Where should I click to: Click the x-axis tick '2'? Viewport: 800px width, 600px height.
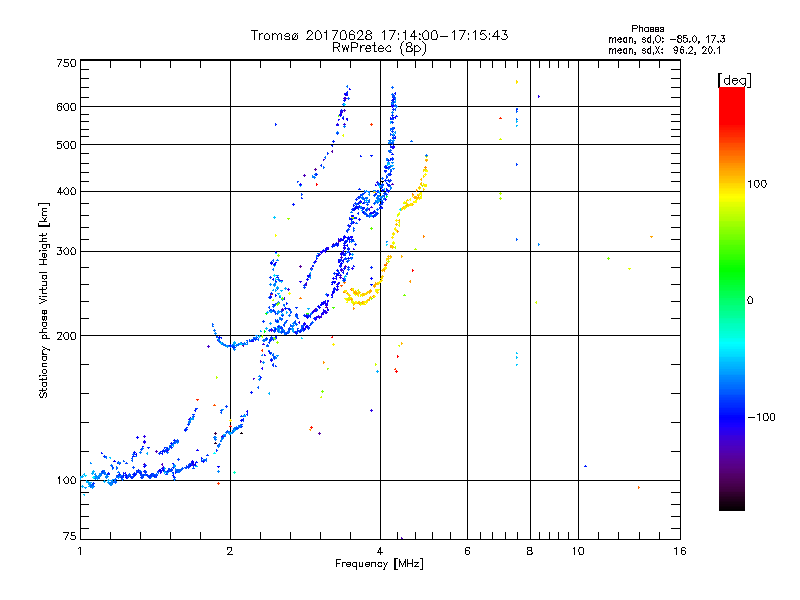coord(230,551)
